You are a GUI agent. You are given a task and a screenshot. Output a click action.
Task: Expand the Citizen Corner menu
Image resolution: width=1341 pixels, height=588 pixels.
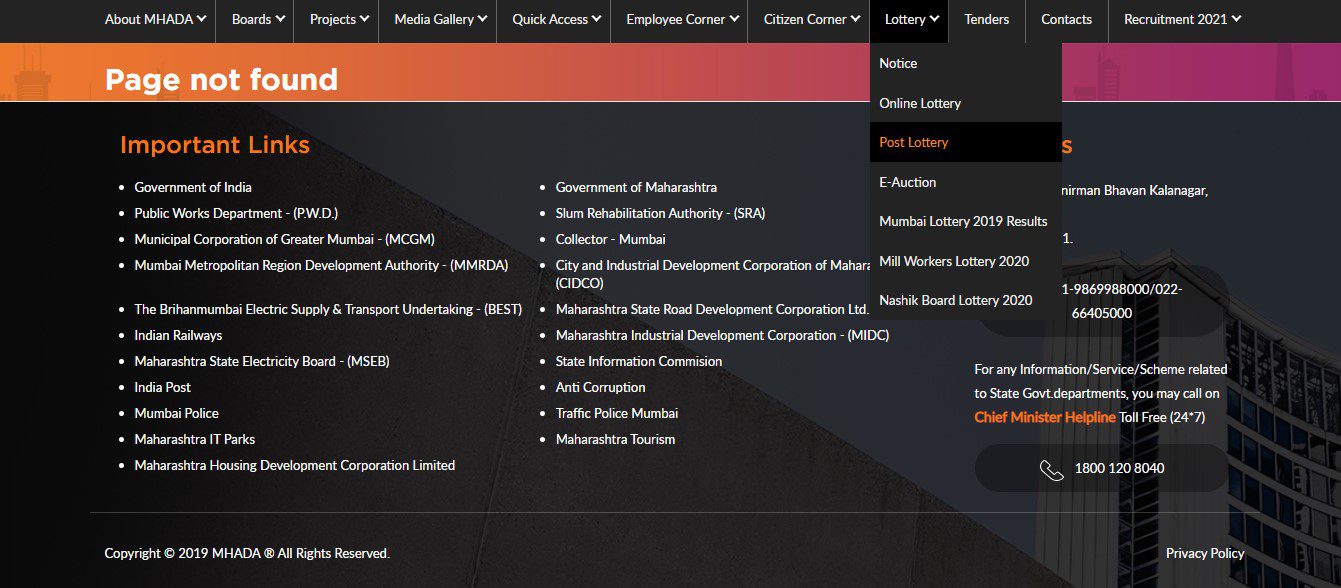(811, 19)
